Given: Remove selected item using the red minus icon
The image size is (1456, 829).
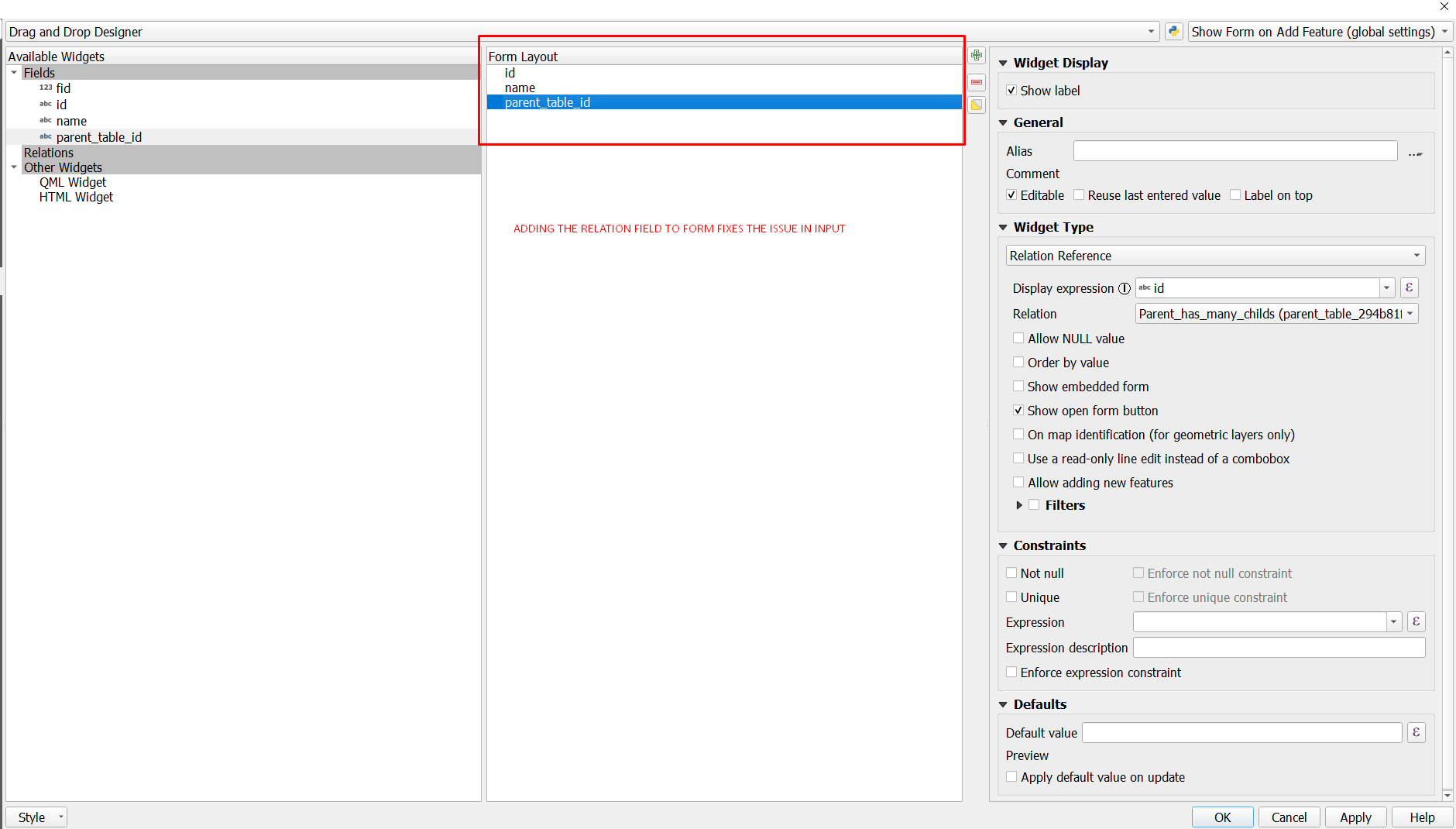Looking at the screenshot, I should pyautogui.click(x=977, y=82).
